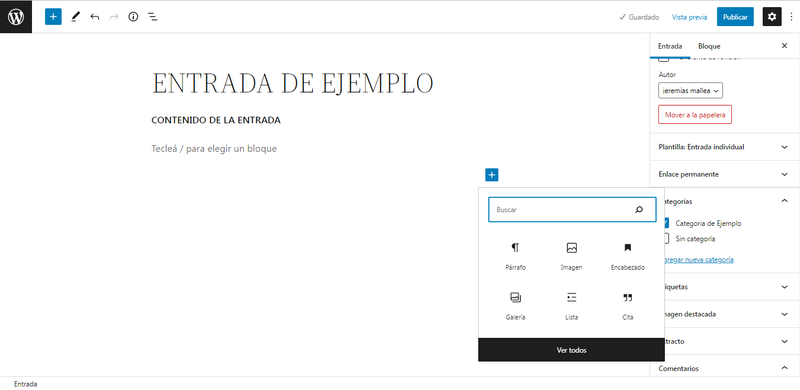Insert a Cita block
Screen dimensions: 800x390
(628, 306)
